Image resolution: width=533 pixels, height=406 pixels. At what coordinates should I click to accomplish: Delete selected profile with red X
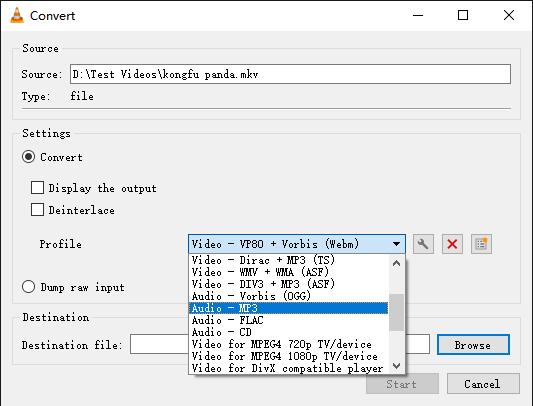tap(452, 244)
